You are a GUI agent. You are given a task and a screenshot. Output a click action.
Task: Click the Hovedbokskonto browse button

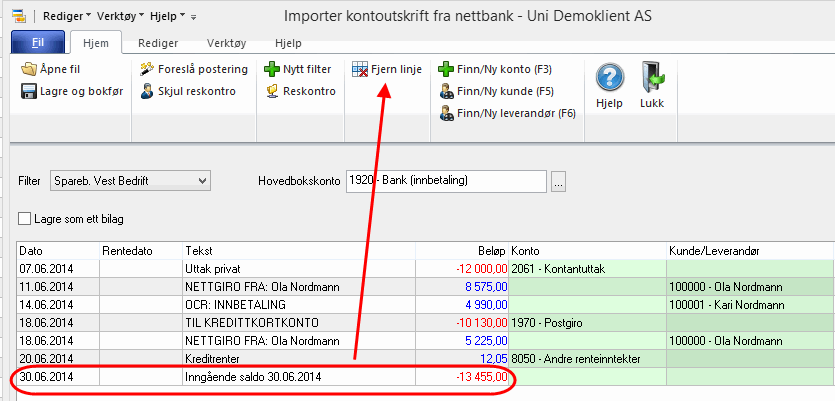[x=558, y=181]
